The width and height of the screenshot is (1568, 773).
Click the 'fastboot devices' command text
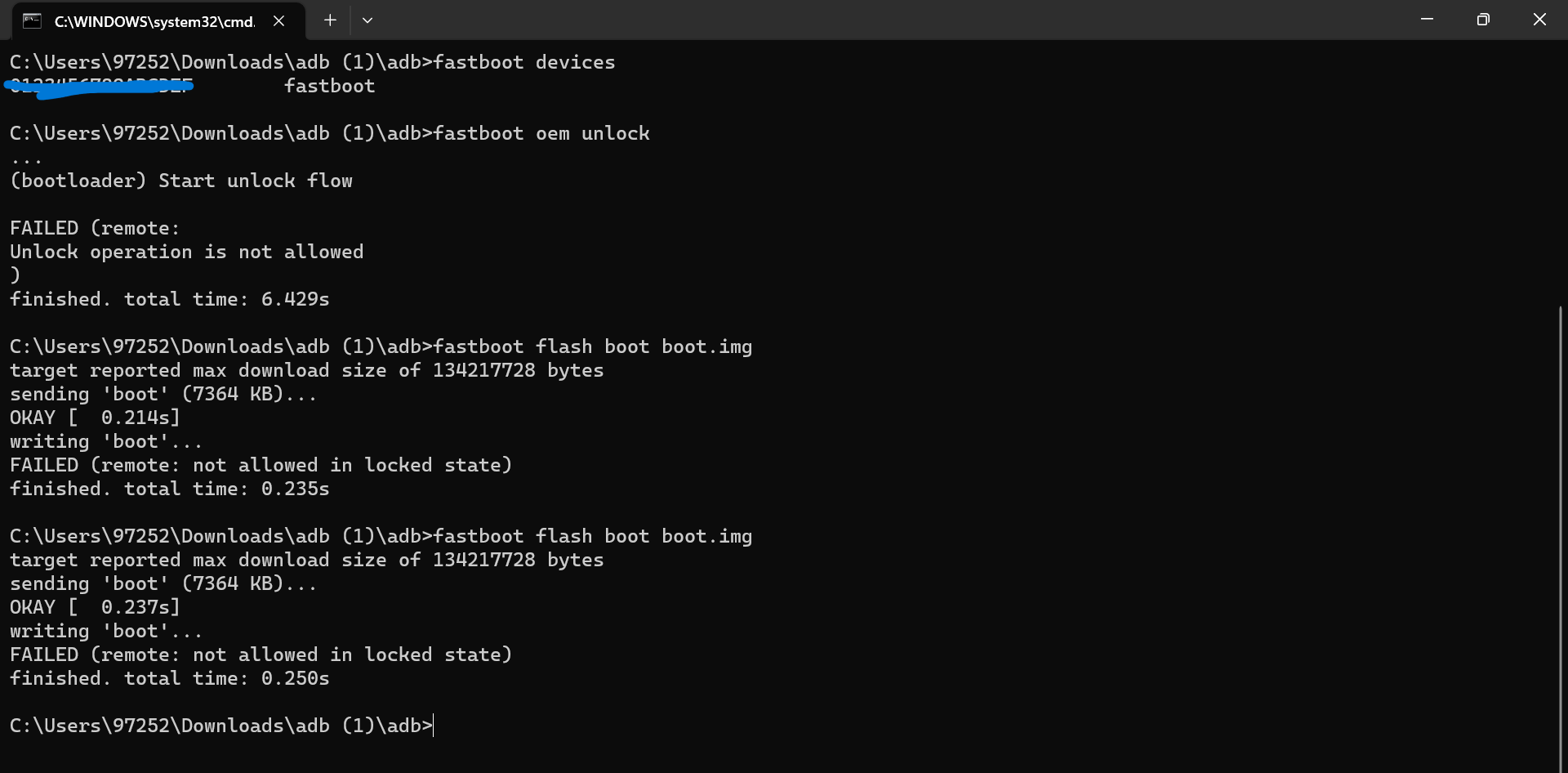click(524, 62)
